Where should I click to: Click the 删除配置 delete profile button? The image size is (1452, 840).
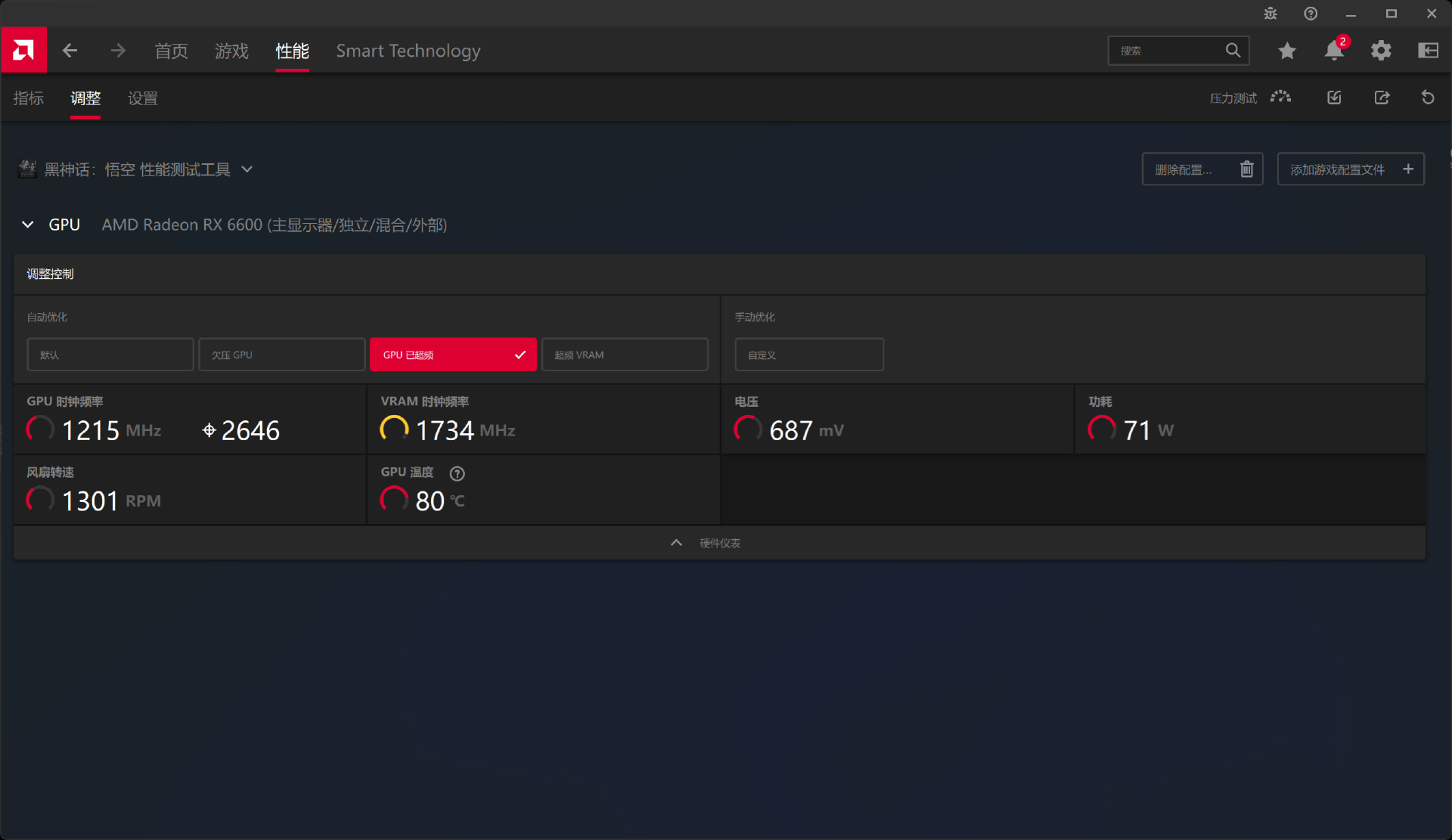(1202, 169)
